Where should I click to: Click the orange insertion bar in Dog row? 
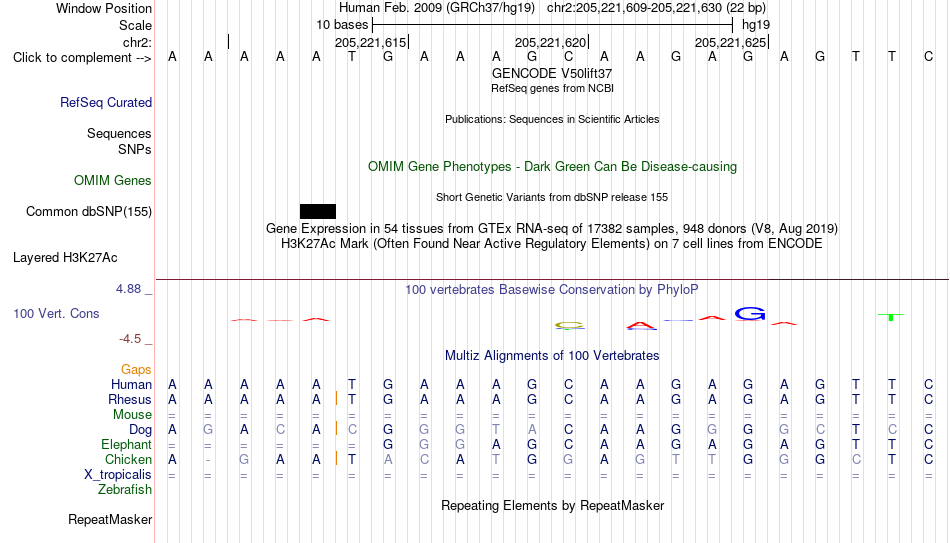(x=336, y=428)
